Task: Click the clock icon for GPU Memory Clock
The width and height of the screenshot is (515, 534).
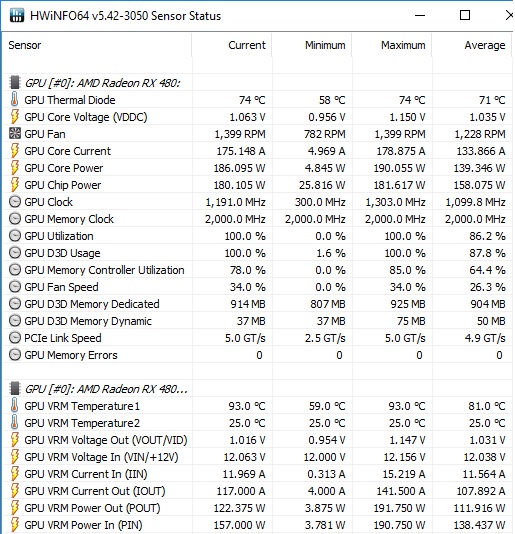Action: (x=15, y=219)
